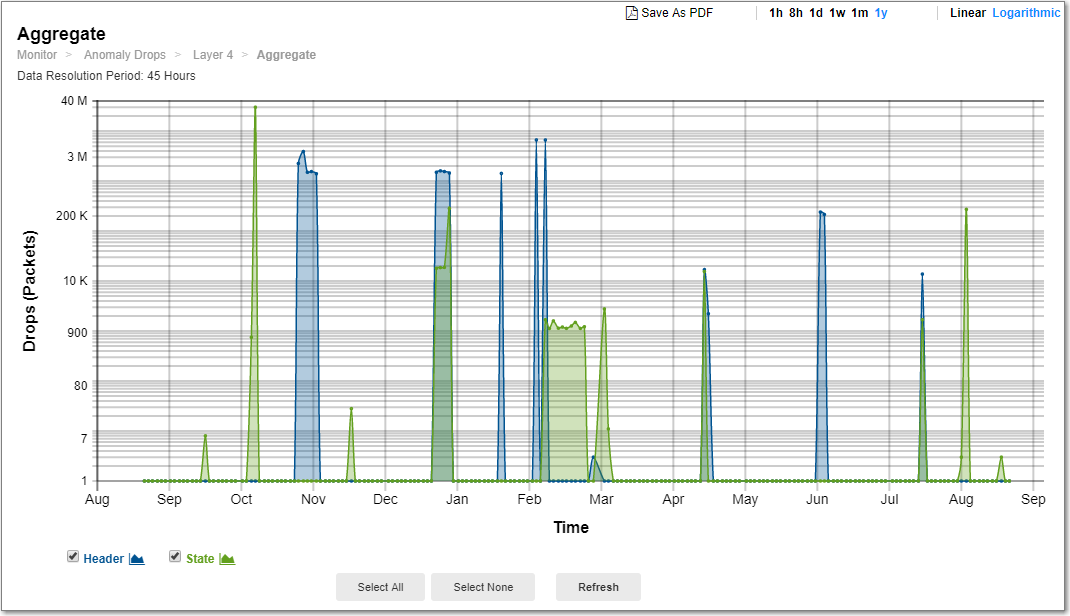Click the Aggregate breadcrumb item
This screenshot has height=616, width=1070.
click(286, 55)
